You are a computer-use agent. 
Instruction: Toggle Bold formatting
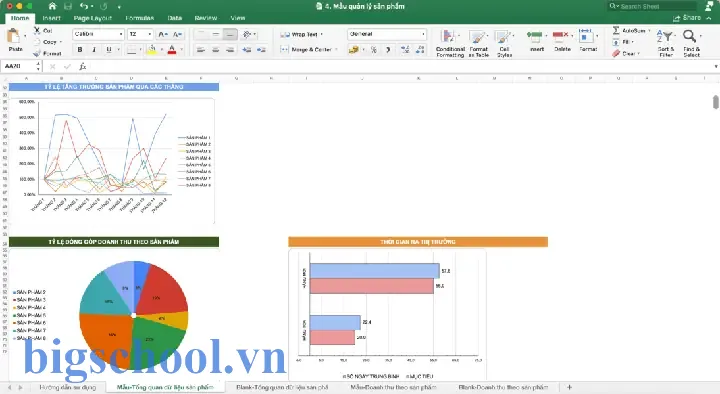[80, 50]
